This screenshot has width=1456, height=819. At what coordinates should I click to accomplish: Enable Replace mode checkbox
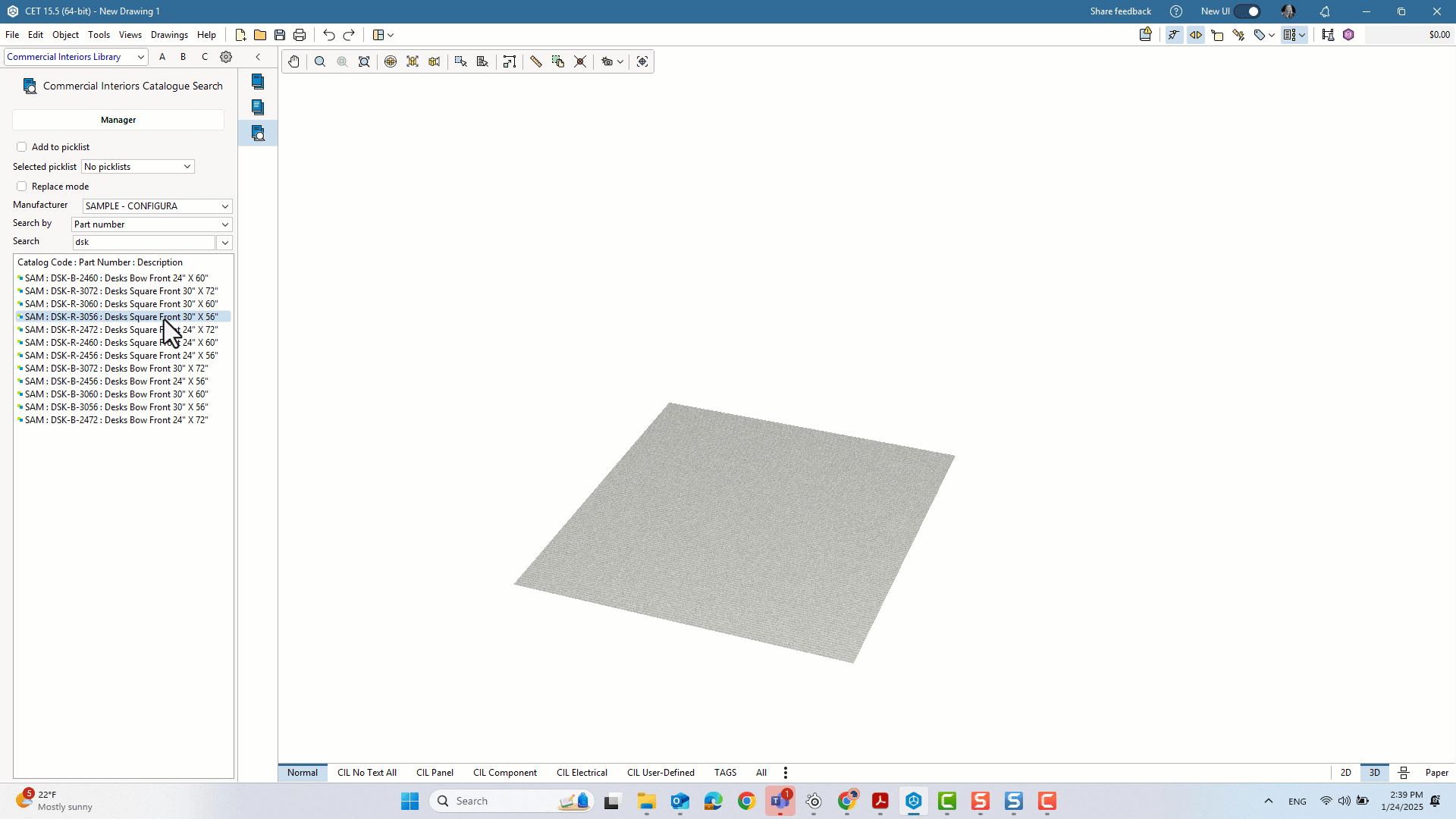pos(21,187)
